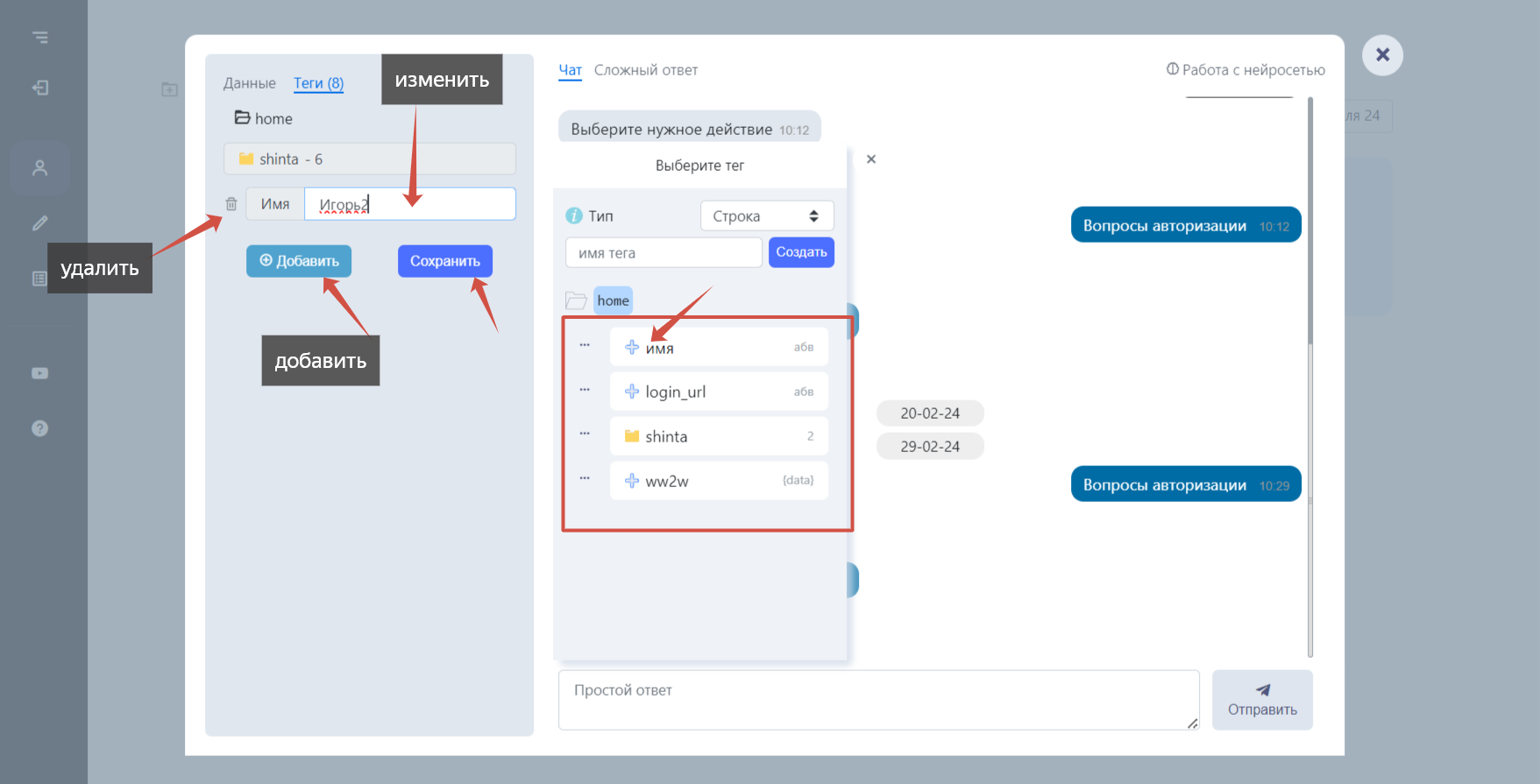This screenshot has width=1540, height=784.
Task: Click the Создать tag button
Action: pos(801,252)
